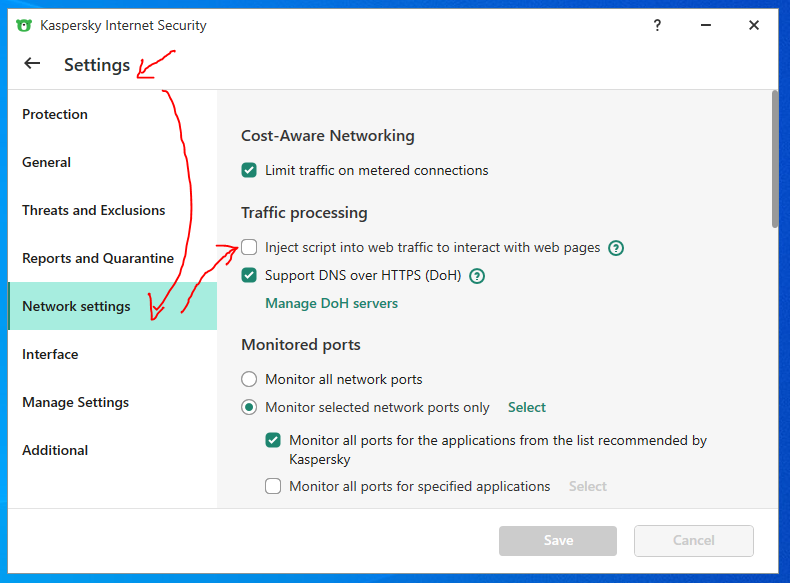This screenshot has width=790, height=583.
Task: Uncheck Support DNS over HTTPS (DoH)
Action: click(249, 275)
